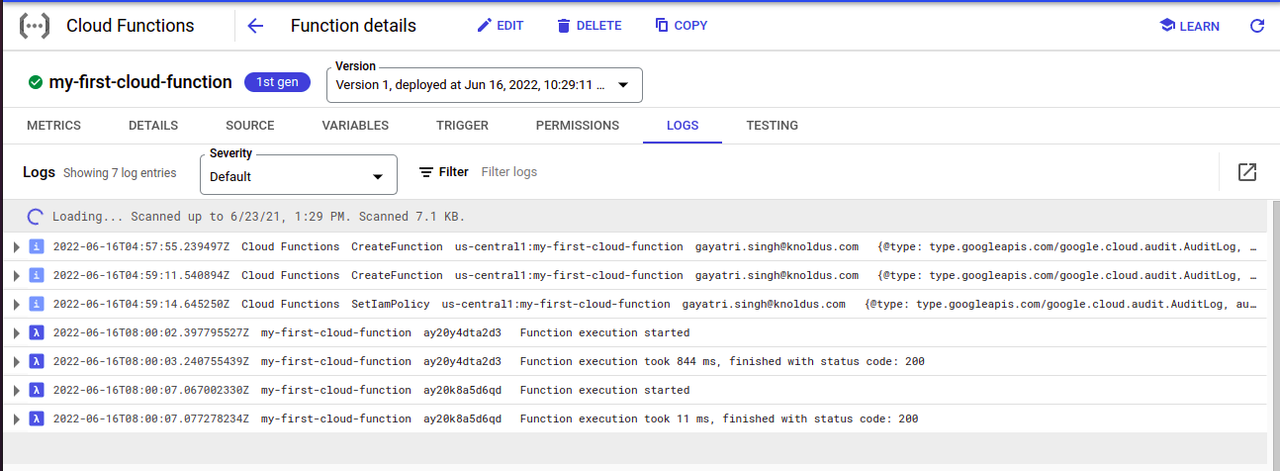This screenshot has width=1280, height=471.
Task: Select the LOGS tab
Action: 683,126
